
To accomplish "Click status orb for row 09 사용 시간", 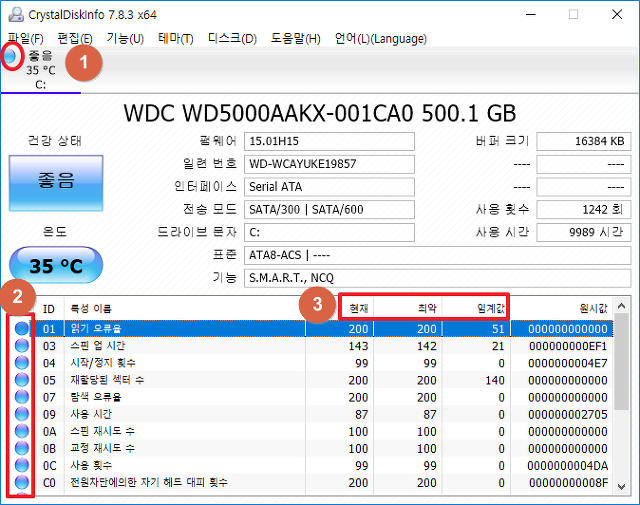I will tap(22, 414).
